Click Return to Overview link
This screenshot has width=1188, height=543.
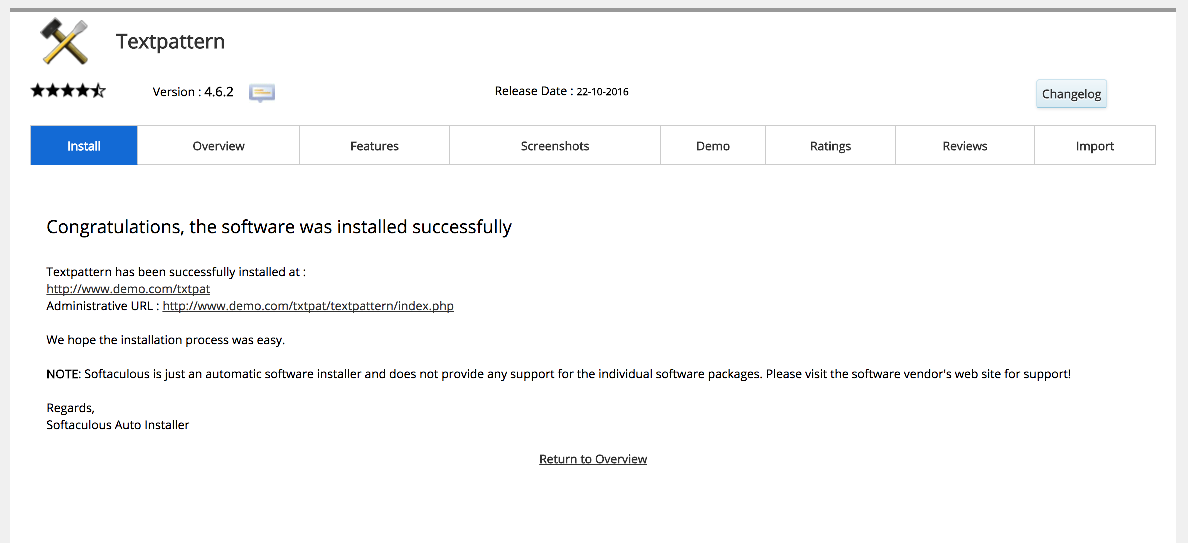click(593, 459)
